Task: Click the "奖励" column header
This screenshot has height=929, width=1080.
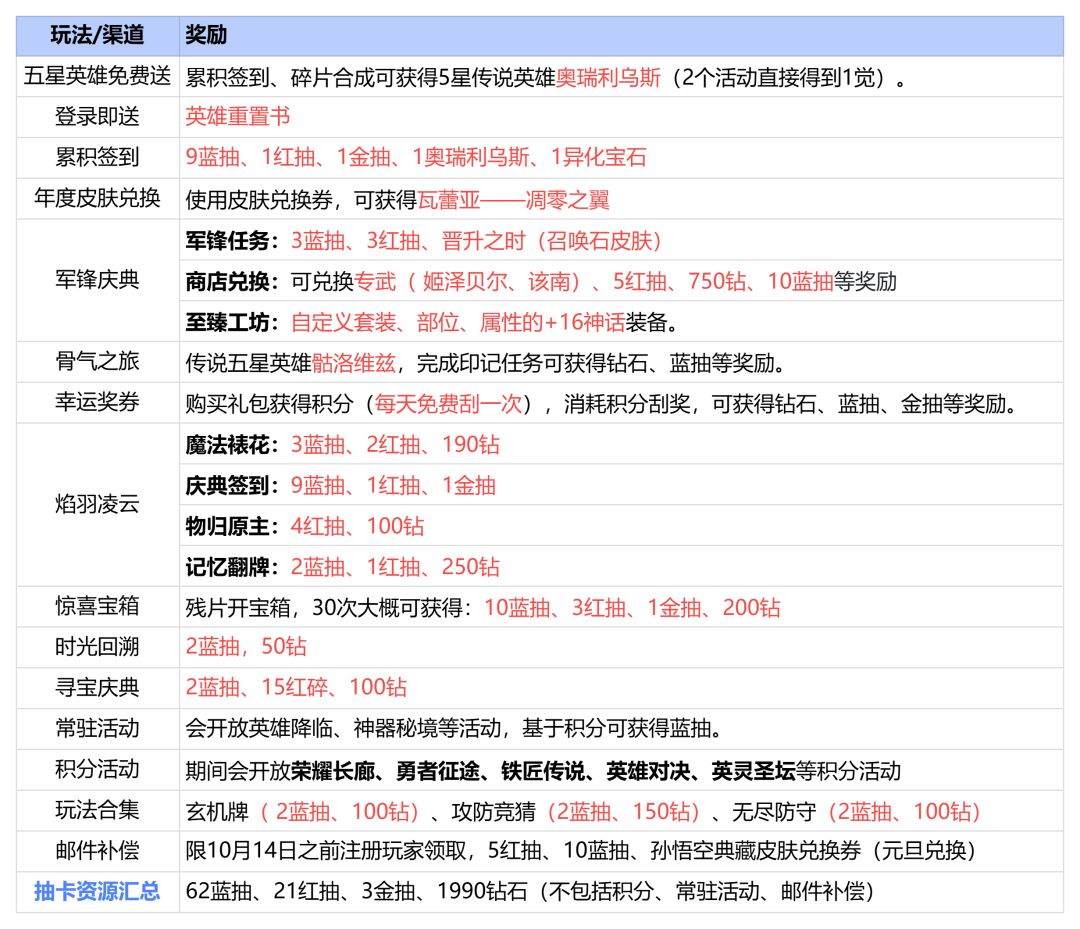Action: click(x=206, y=35)
